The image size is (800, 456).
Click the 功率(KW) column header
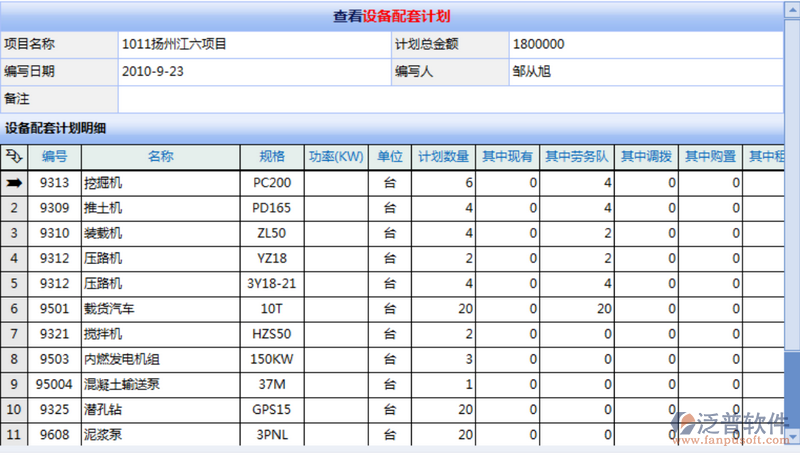[x=336, y=157]
